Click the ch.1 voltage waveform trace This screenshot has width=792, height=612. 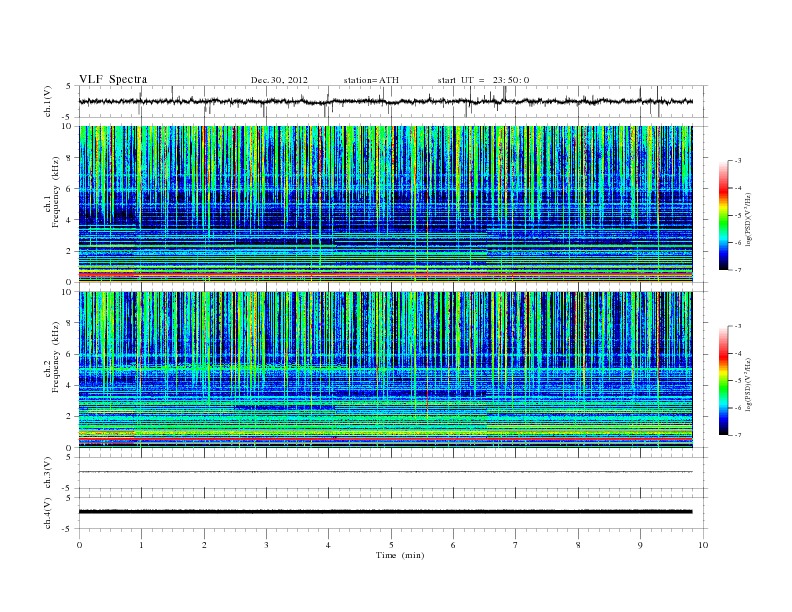[385, 101]
